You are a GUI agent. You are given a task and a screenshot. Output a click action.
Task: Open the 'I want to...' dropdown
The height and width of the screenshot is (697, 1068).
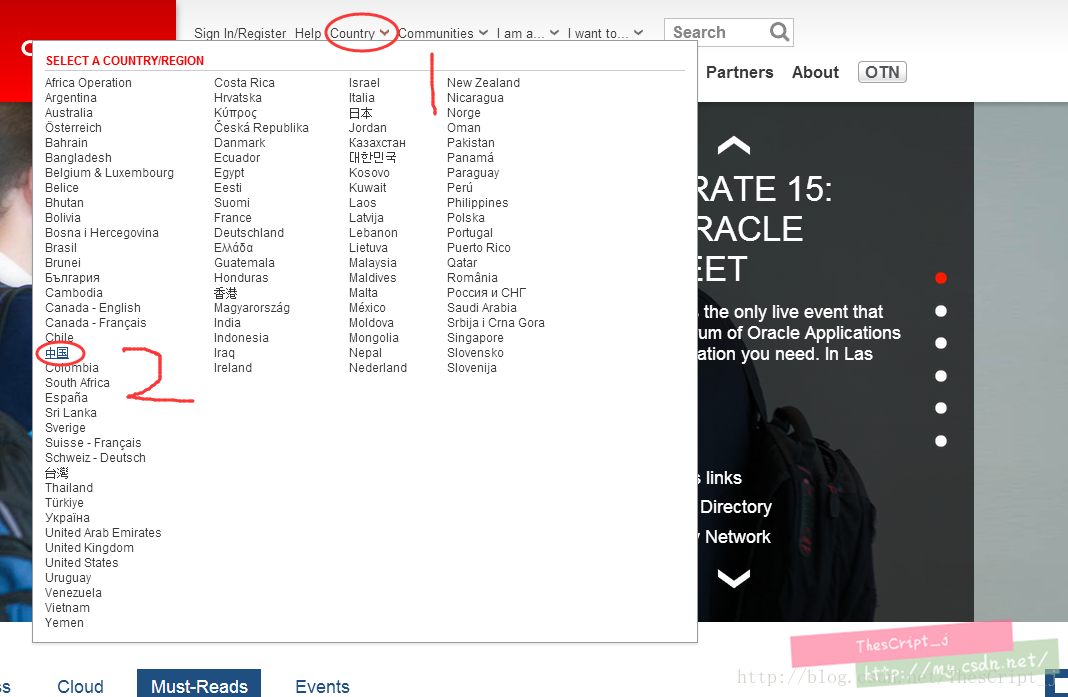[605, 33]
